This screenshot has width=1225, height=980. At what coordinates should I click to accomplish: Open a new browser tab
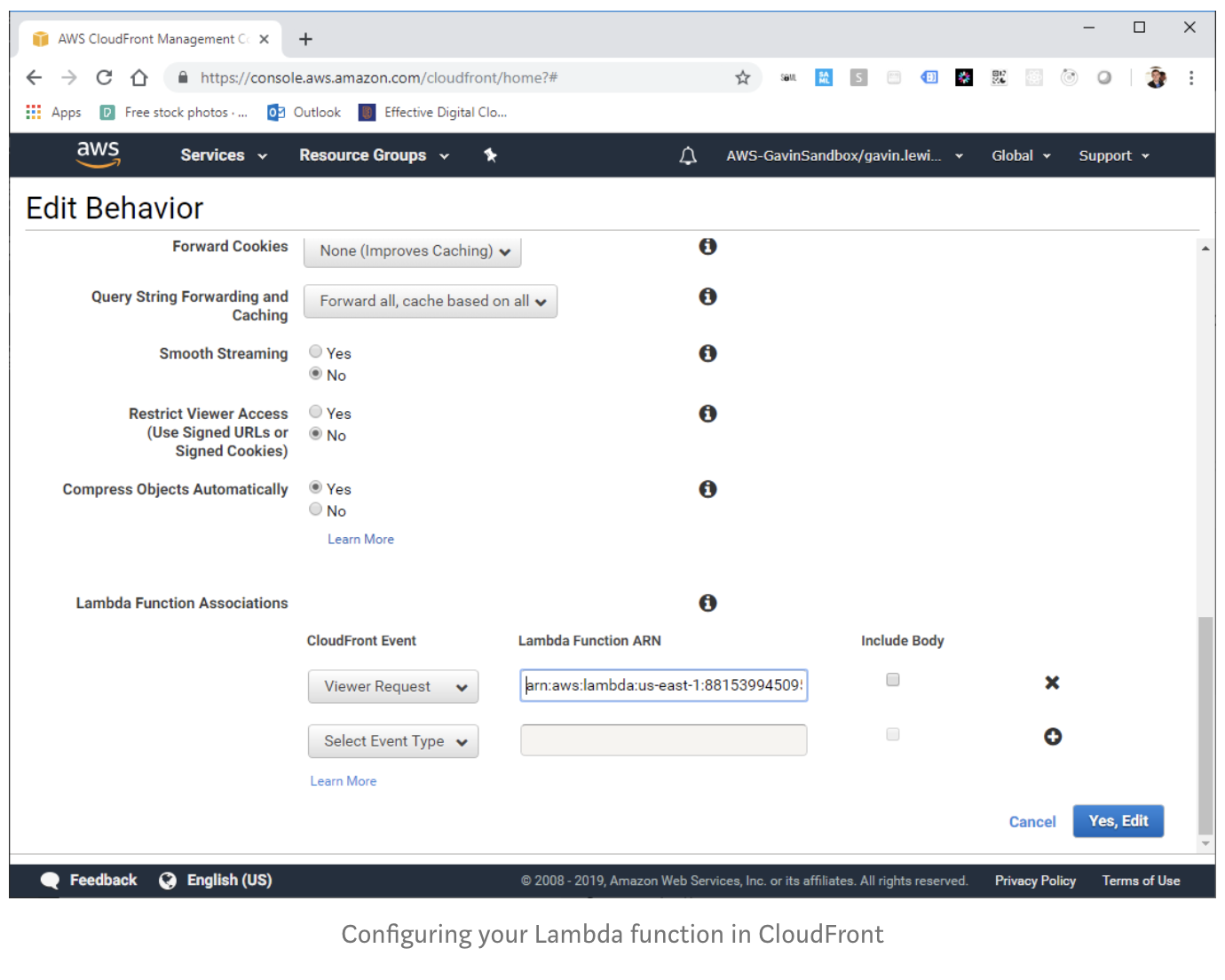tap(305, 39)
